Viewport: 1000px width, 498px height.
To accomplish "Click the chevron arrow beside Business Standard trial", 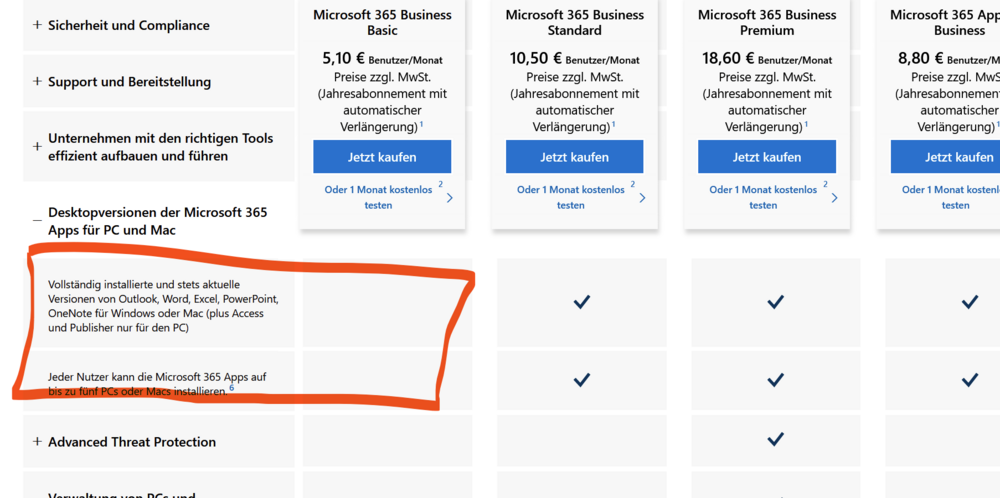I will point(641,198).
